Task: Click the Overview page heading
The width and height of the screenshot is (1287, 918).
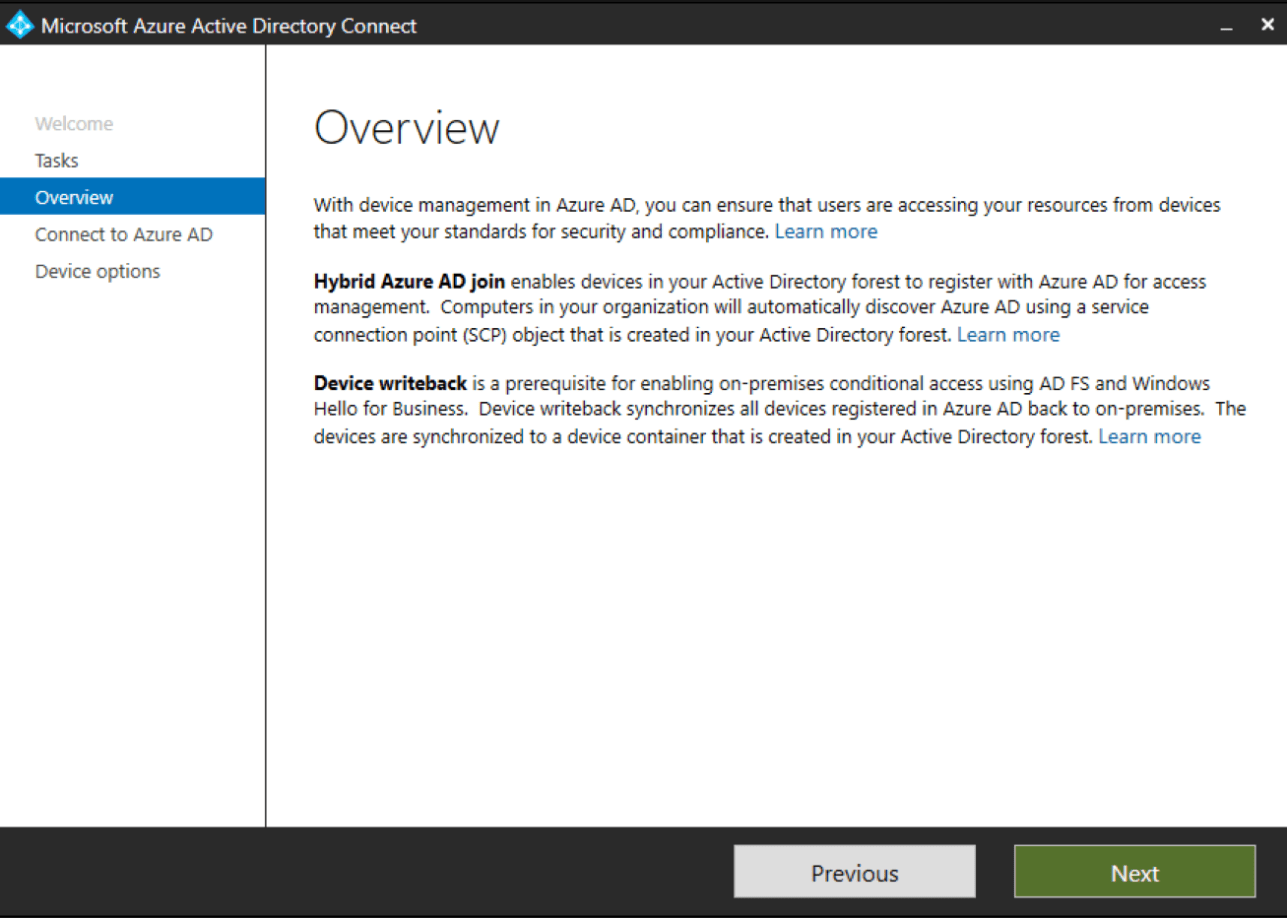Action: [406, 127]
